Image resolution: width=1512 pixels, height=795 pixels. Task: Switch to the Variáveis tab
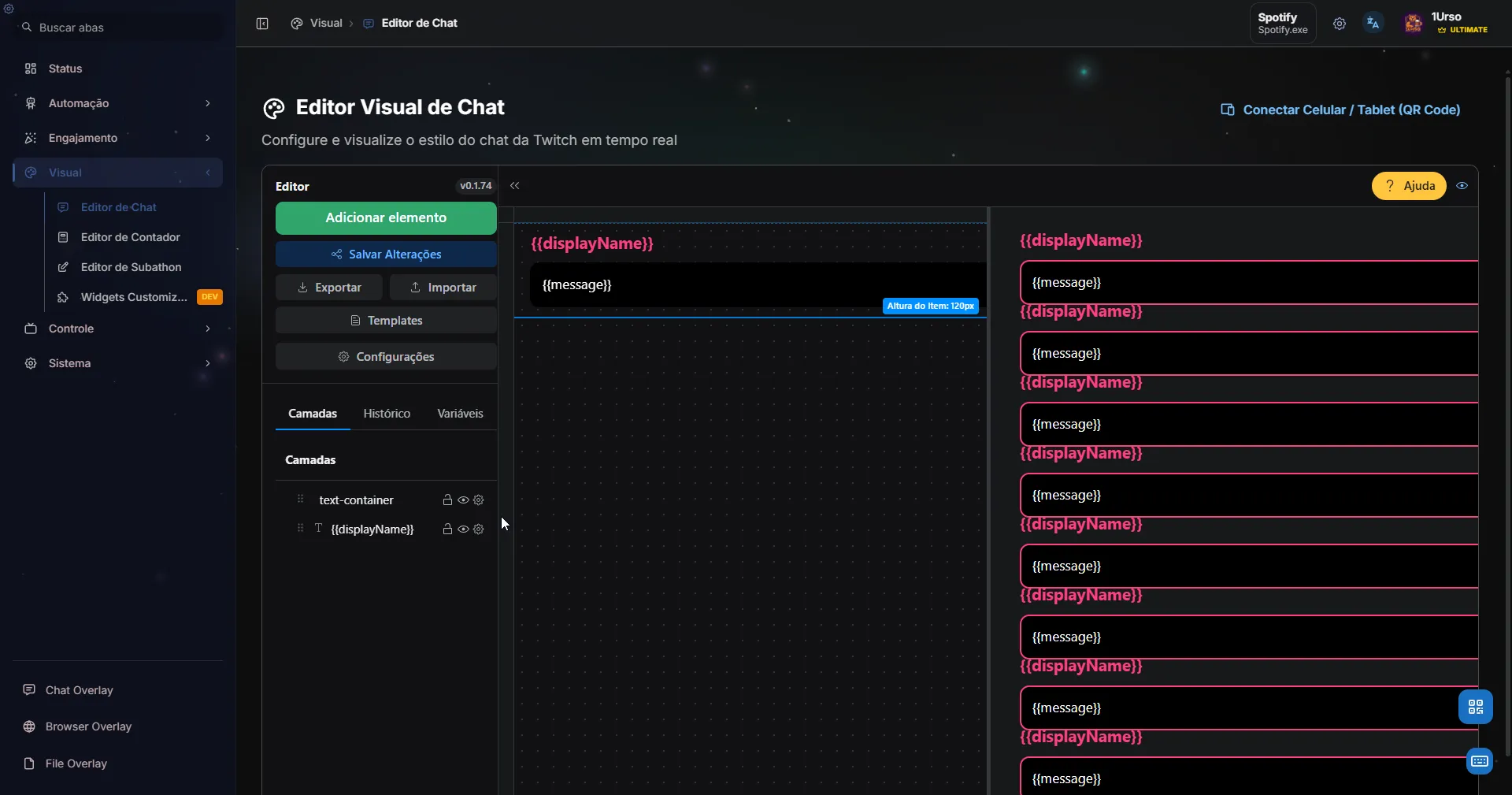[459, 413]
